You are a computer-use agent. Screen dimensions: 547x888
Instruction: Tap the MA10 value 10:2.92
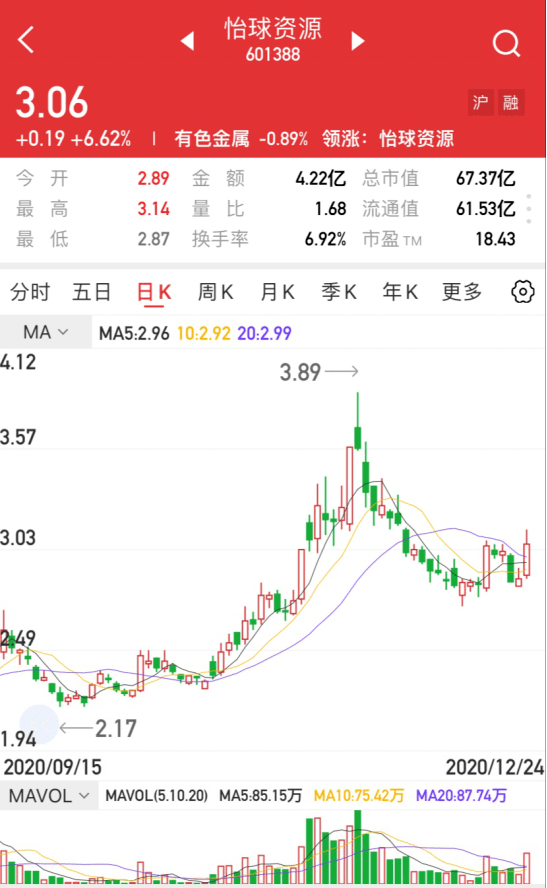point(204,333)
